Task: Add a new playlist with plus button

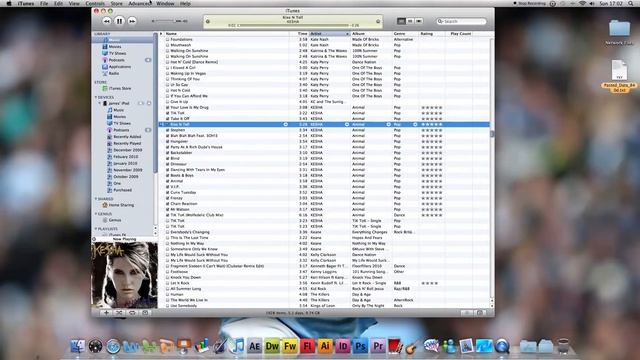Action: point(106,313)
